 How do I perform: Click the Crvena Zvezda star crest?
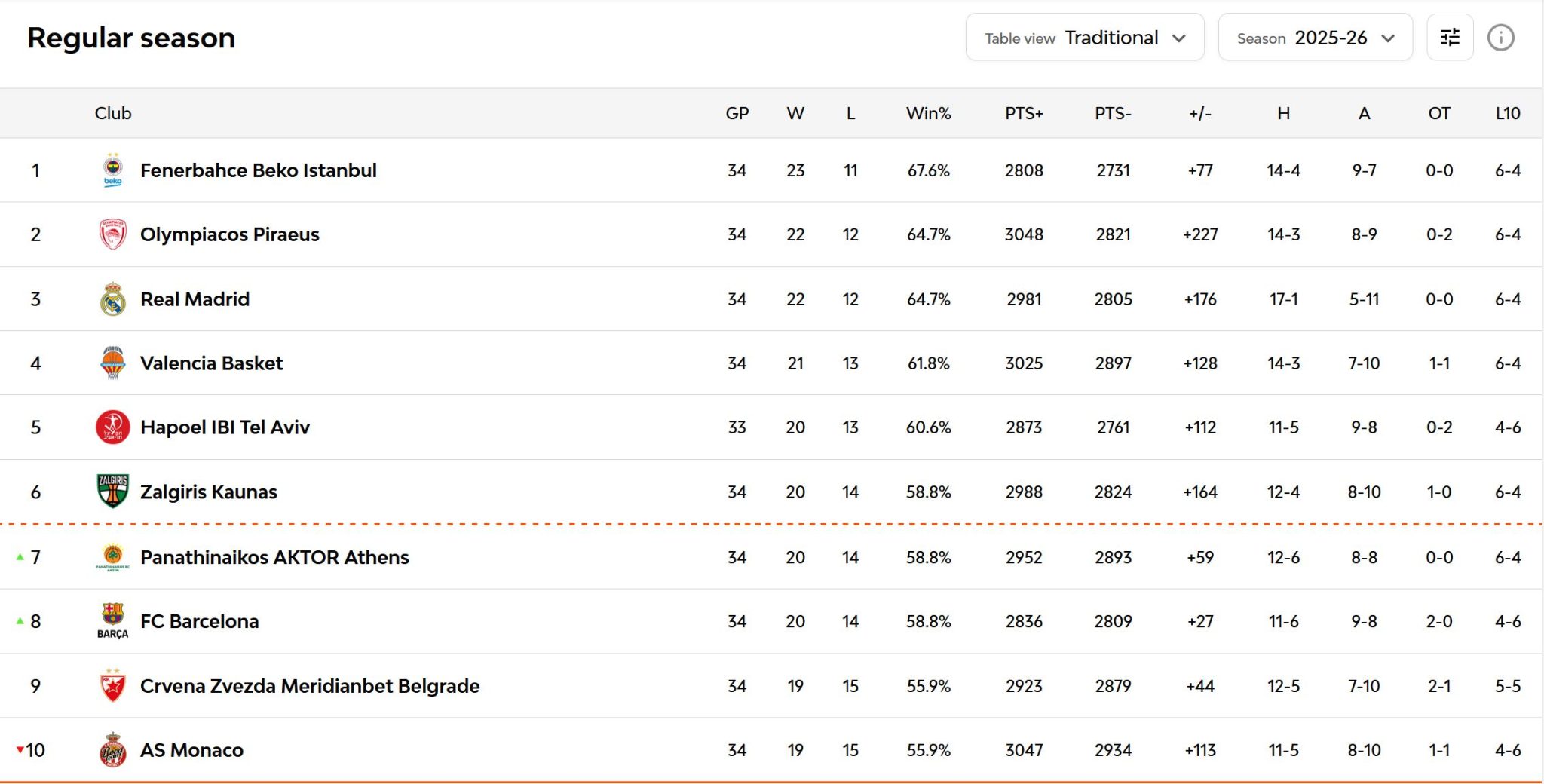pos(112,686)
